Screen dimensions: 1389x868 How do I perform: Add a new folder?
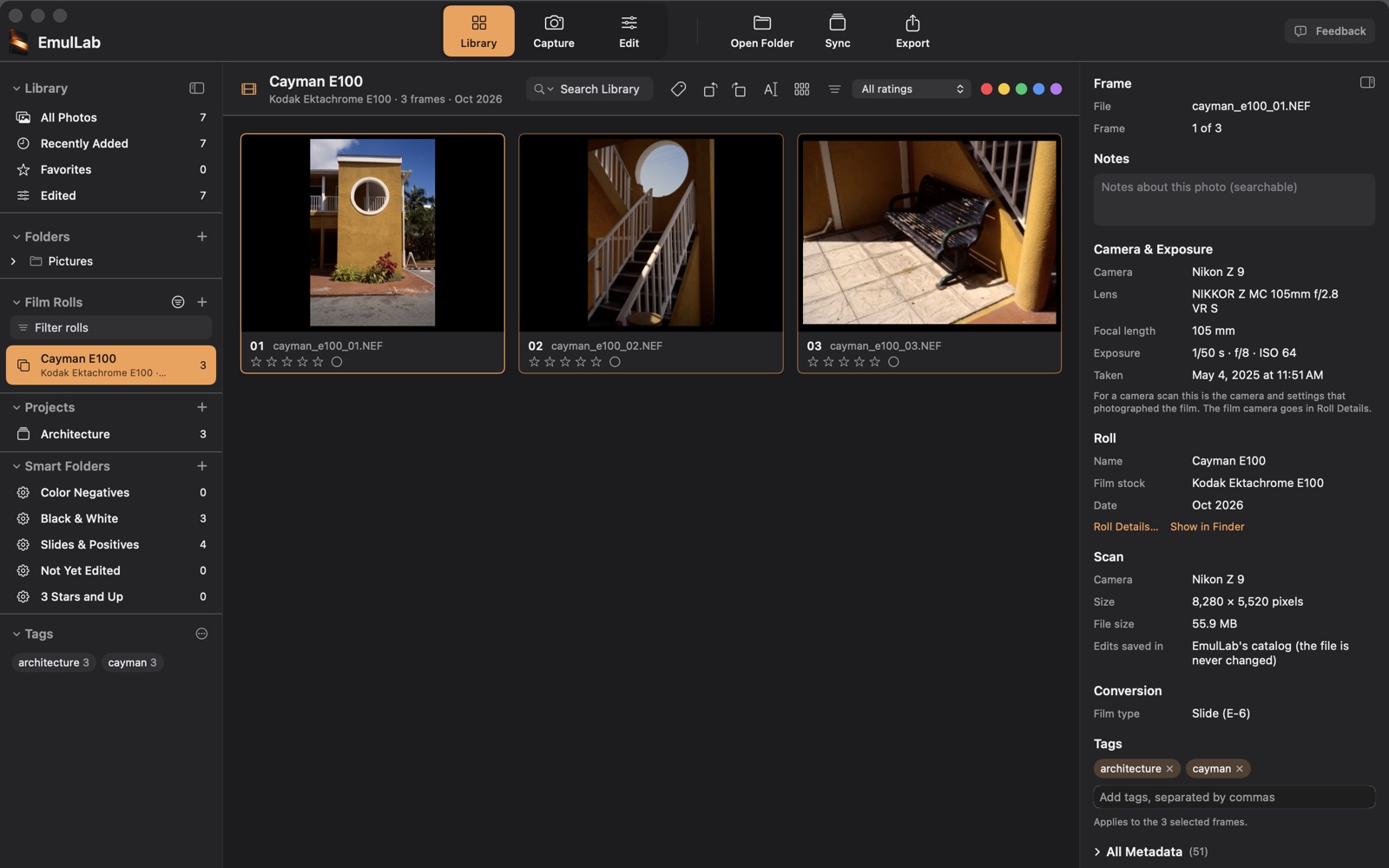coord(202,236)
